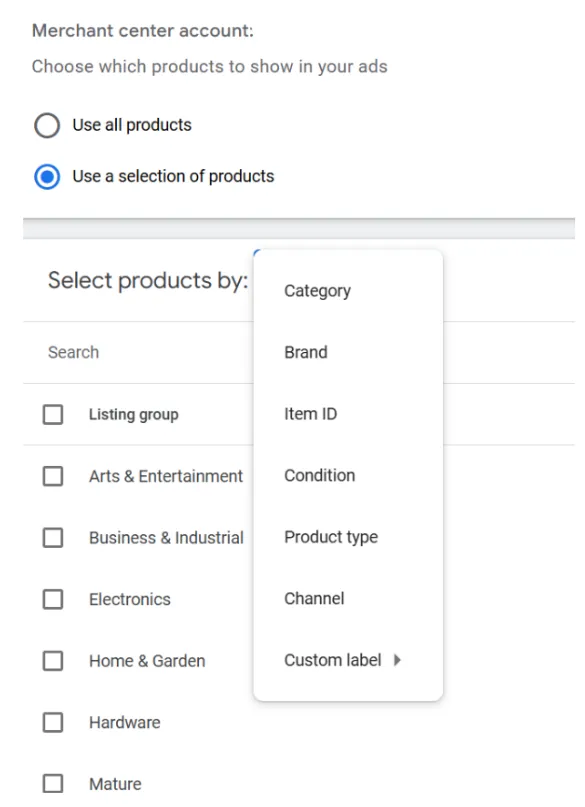Choose Brand from the dropdown menu

pyautogui.click(x=348, y=352)
